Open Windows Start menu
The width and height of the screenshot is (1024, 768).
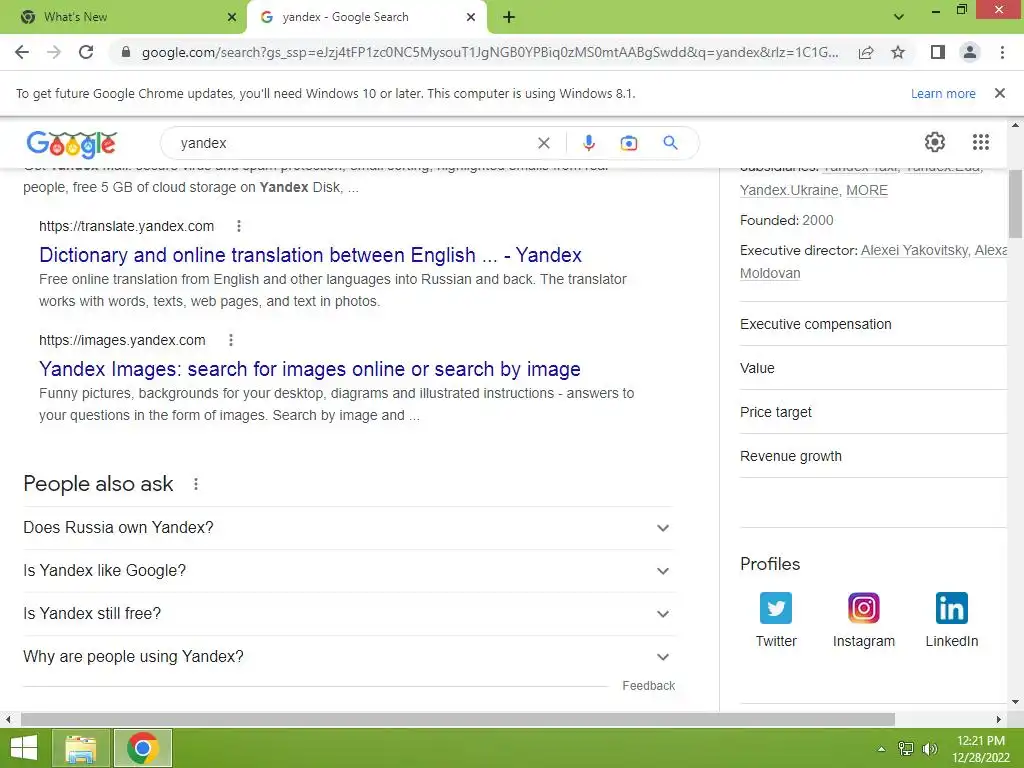point(24,748)
